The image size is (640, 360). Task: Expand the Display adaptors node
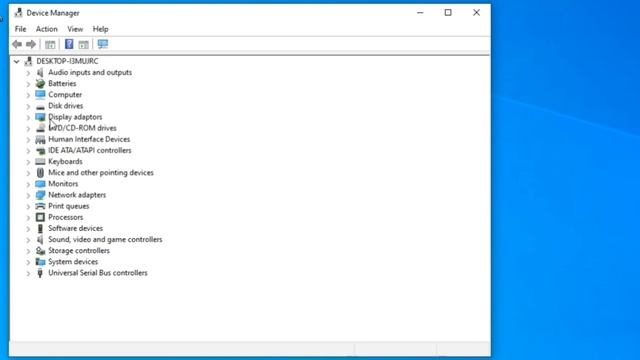(x=28, y=118)
